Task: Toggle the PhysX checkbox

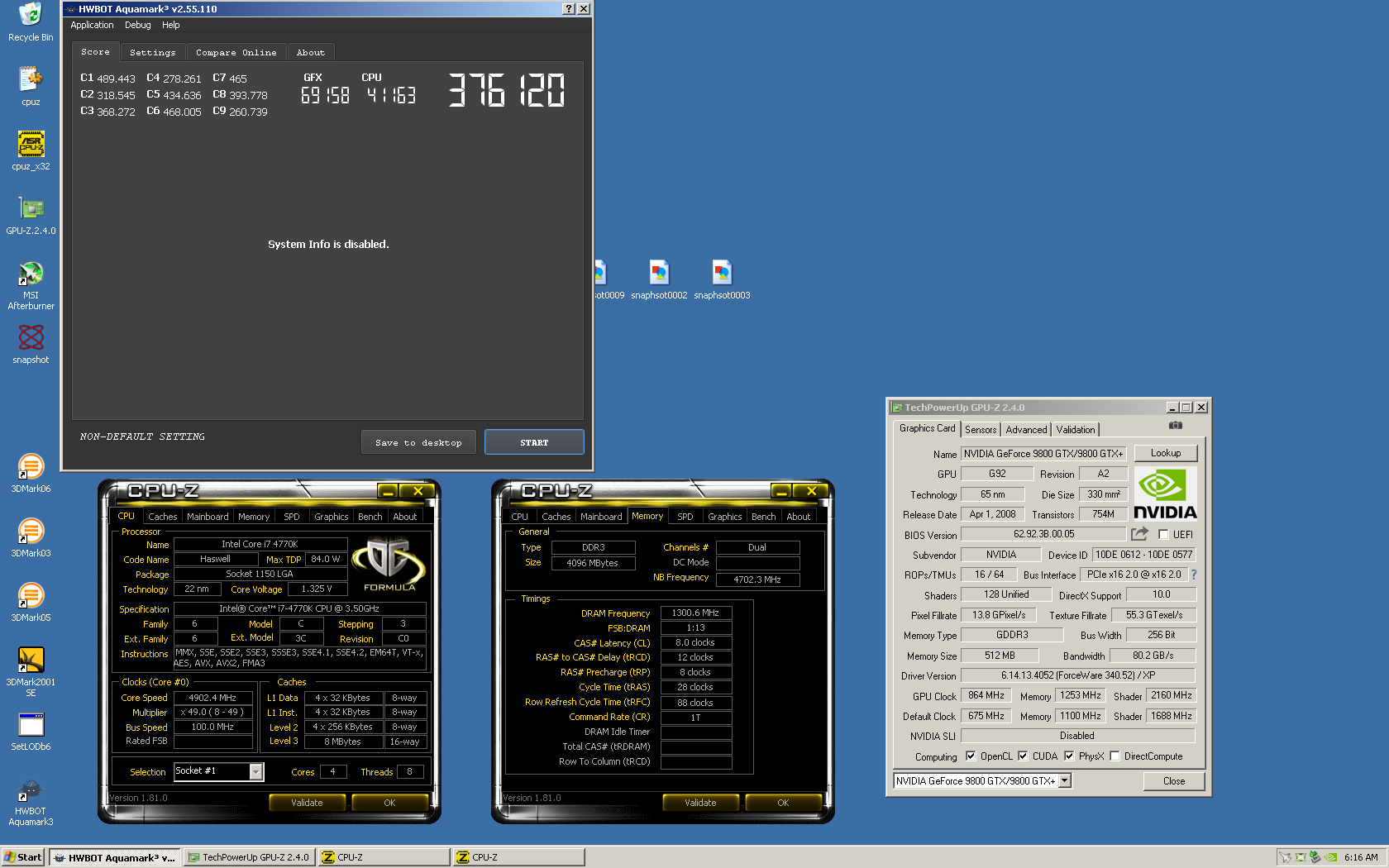Action: 1069,756
